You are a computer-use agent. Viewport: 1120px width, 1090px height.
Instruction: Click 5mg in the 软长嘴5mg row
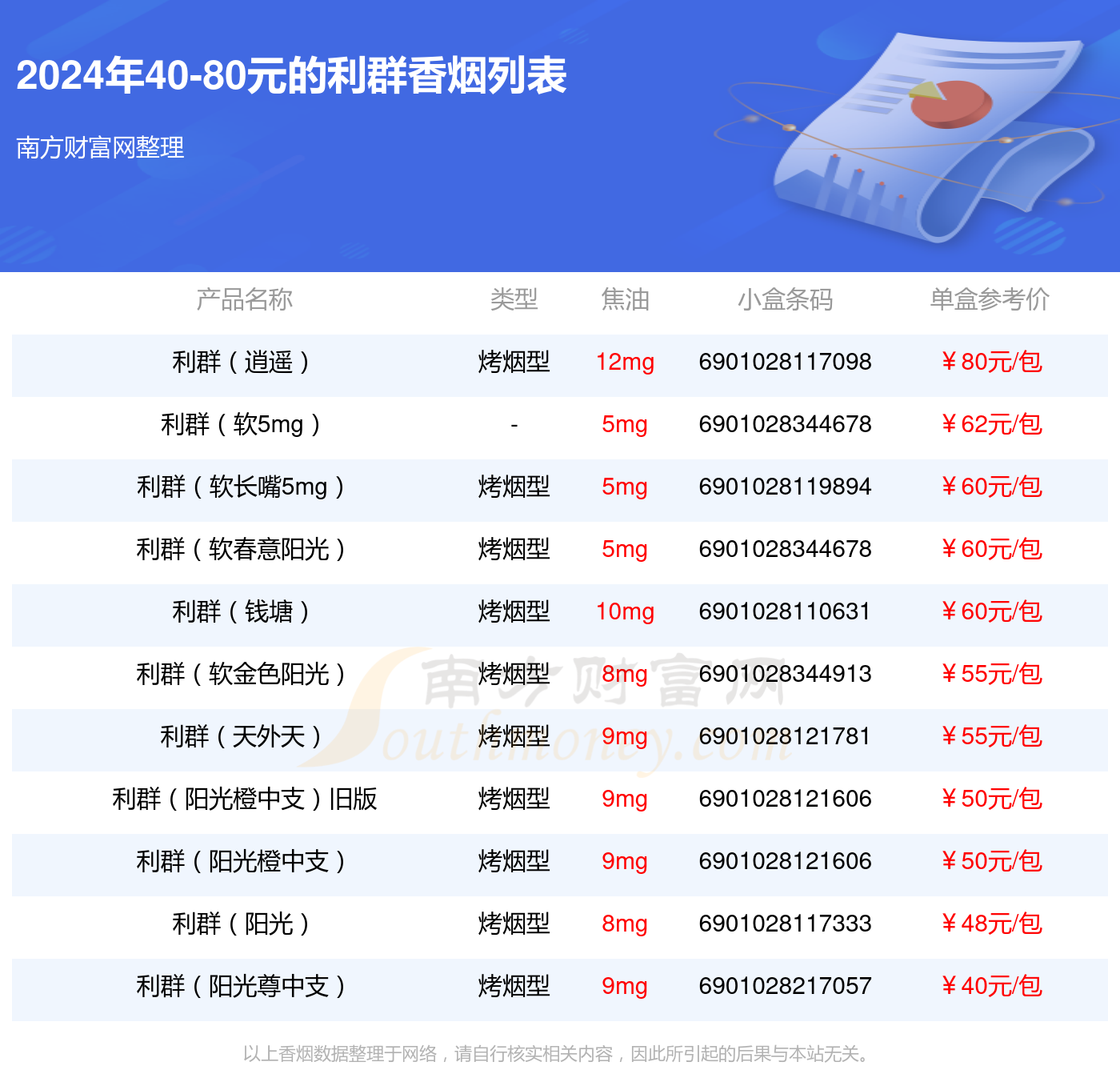pyautogui.click(x=625, y=487)
